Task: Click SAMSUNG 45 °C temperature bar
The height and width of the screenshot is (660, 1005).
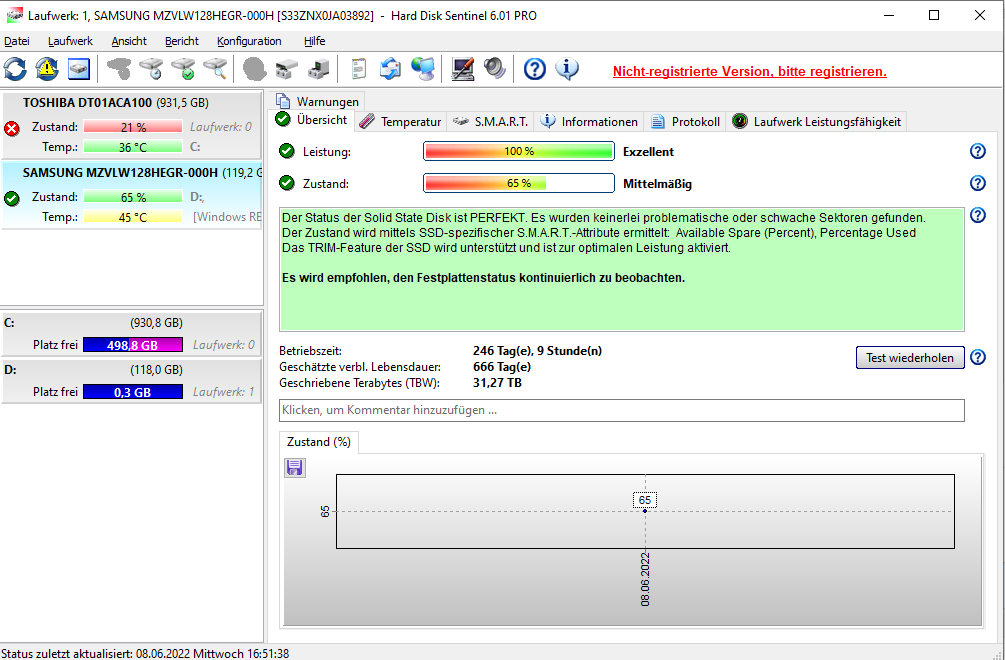Action: point(133,217)
